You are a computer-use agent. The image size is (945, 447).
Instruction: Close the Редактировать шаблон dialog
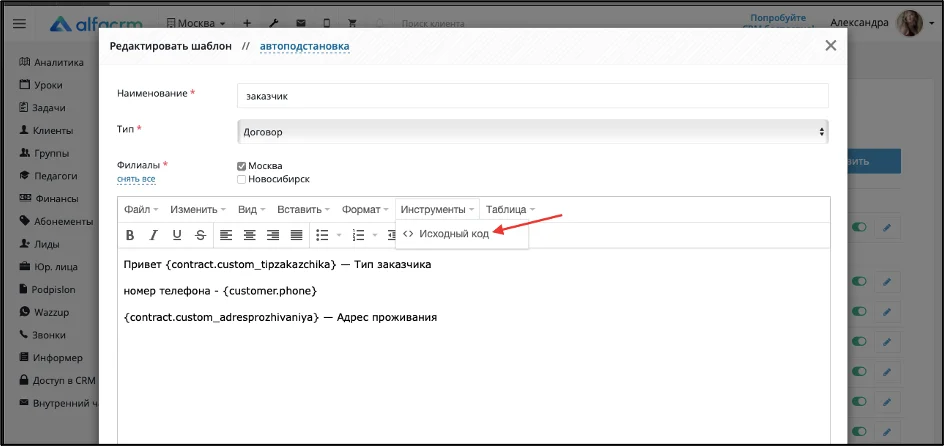[x=831, y=45]
